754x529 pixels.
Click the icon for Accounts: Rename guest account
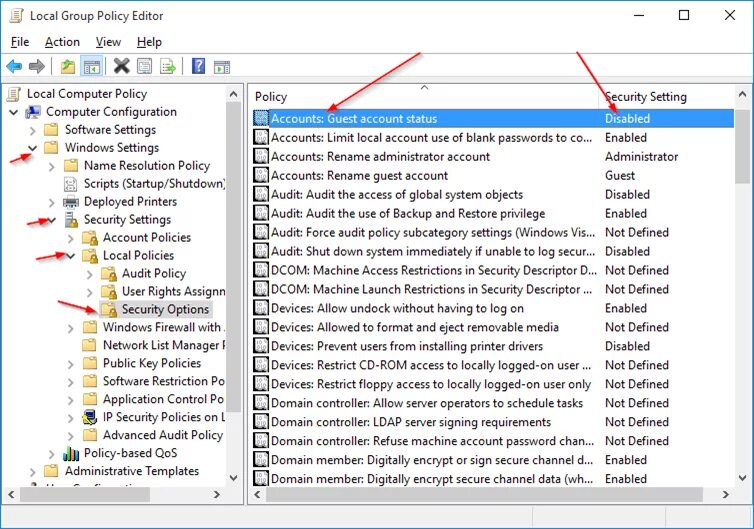click(x=261, y=176)
